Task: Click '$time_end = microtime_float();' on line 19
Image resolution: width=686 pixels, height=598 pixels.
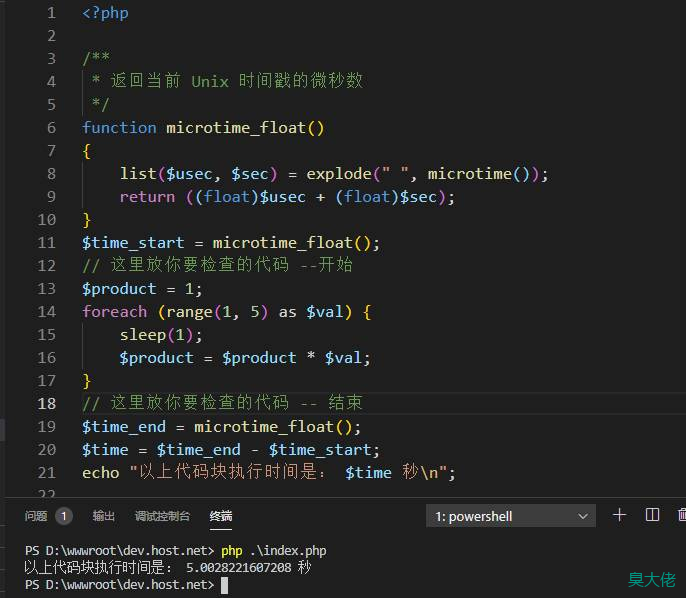Action: click(x=221, y=427)
